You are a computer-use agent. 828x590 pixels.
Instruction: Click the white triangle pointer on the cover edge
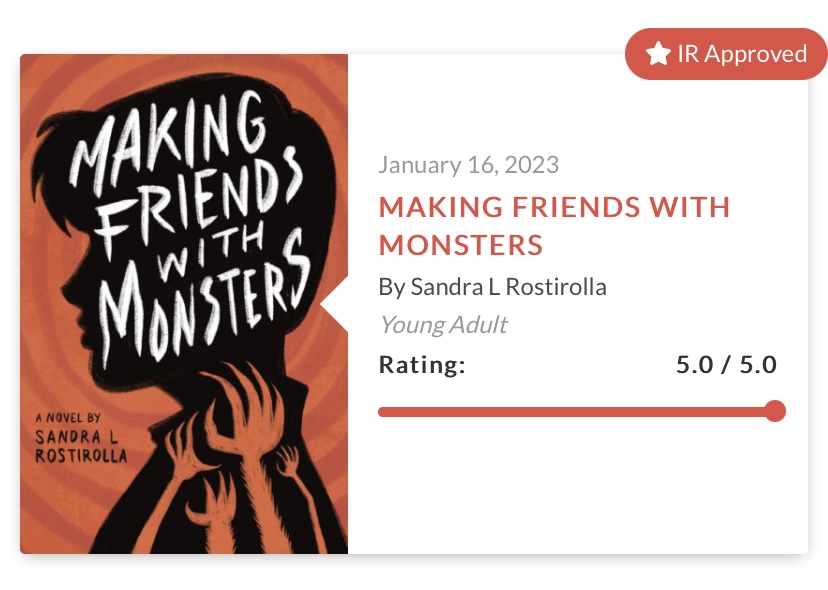(334, 304)
